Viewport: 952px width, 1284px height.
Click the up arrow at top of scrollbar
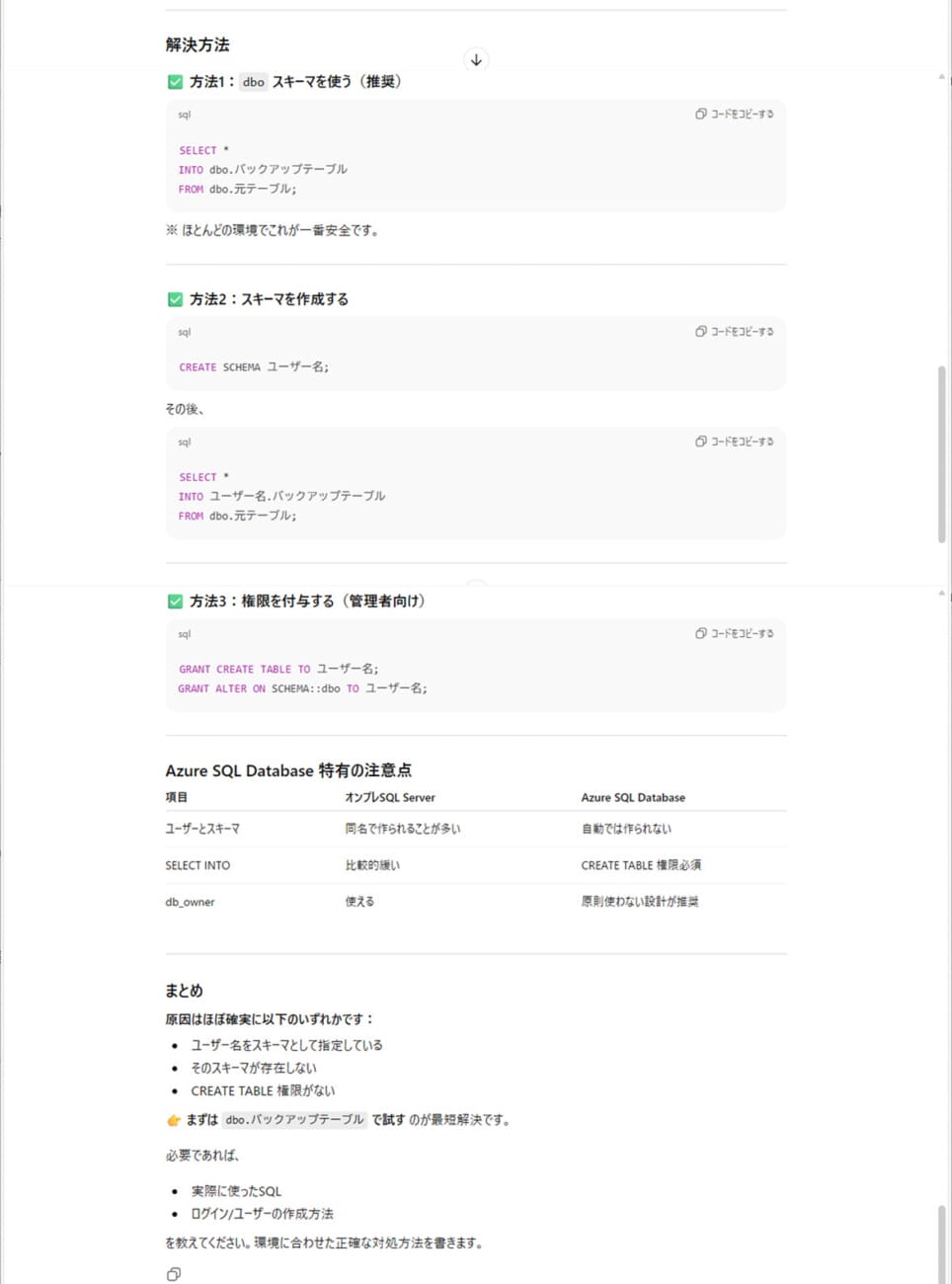click(941, 77)
